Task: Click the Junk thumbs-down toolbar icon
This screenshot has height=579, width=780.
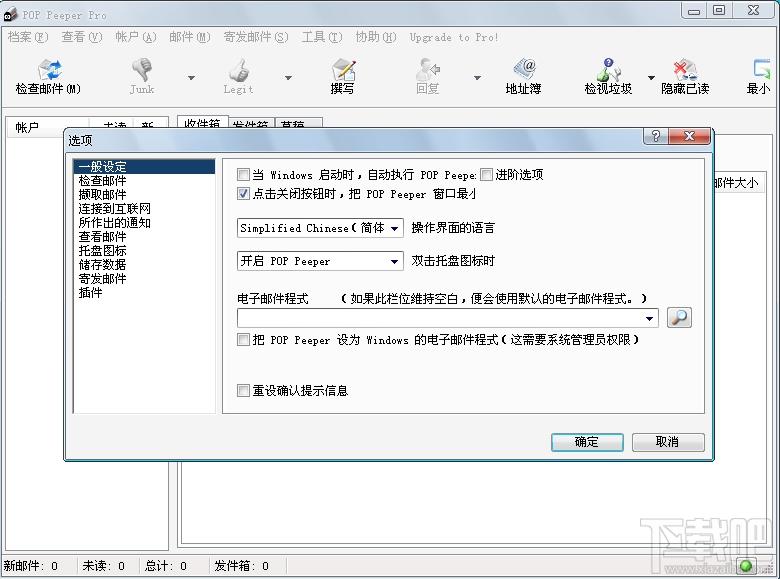Action: pos(142,70)
